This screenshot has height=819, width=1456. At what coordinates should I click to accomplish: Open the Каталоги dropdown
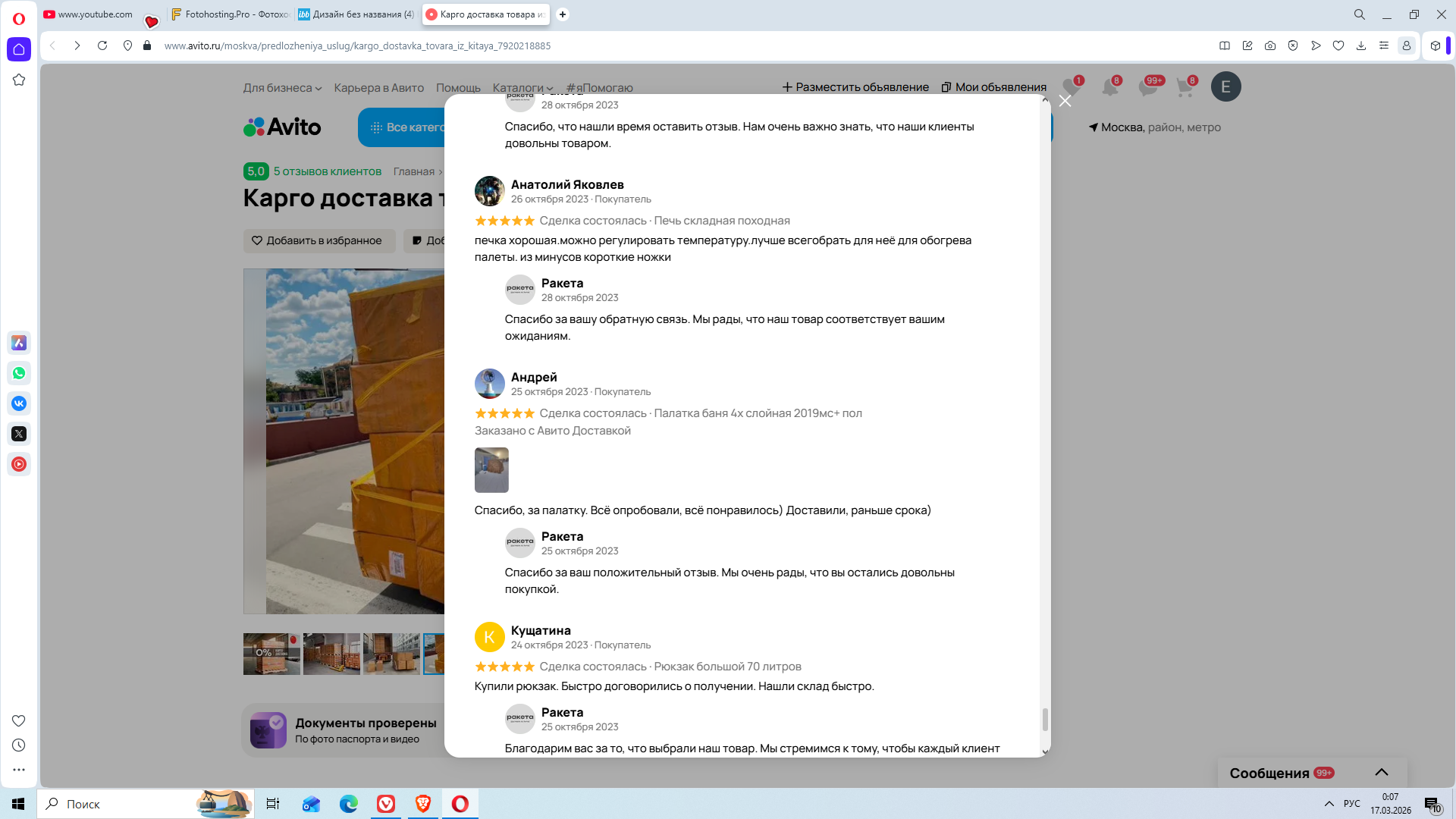[x=522, y=88]
